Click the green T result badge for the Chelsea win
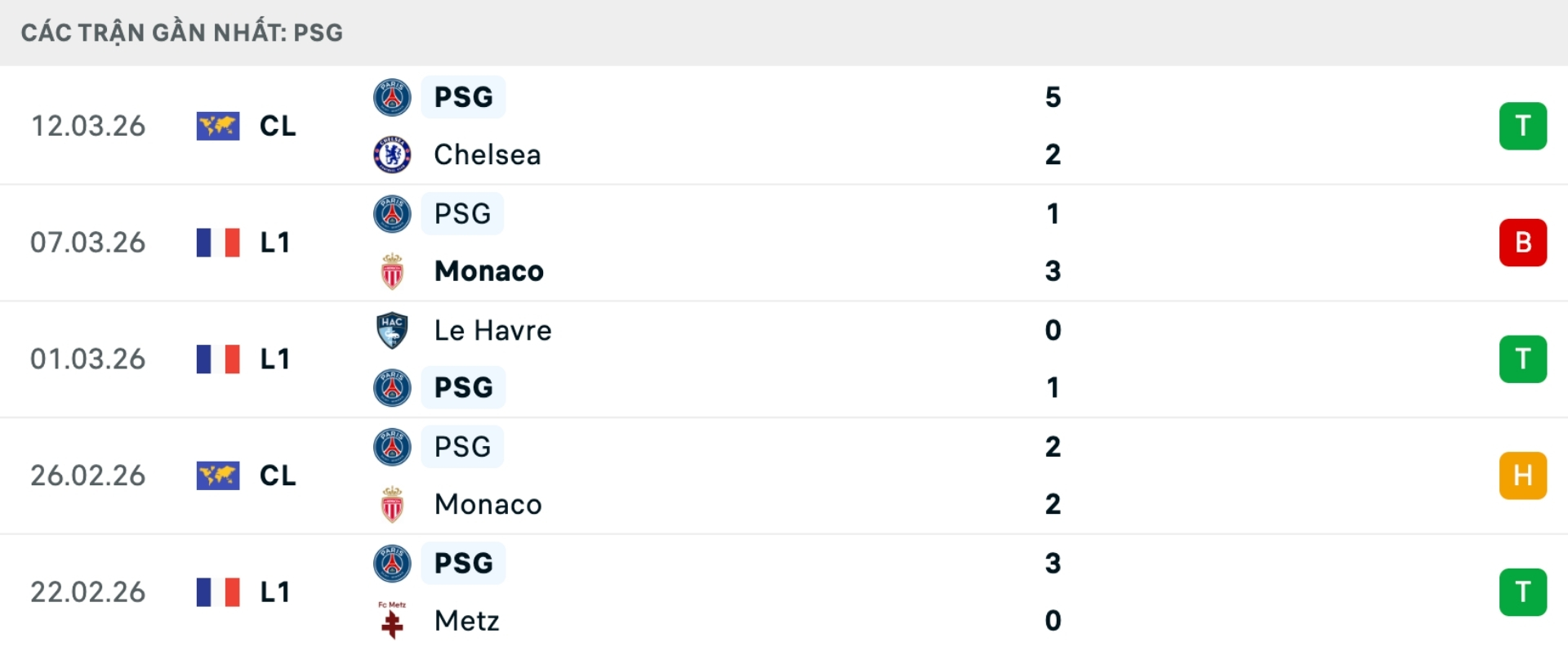The image size is (1568, 647). (x=1523, y=126)
